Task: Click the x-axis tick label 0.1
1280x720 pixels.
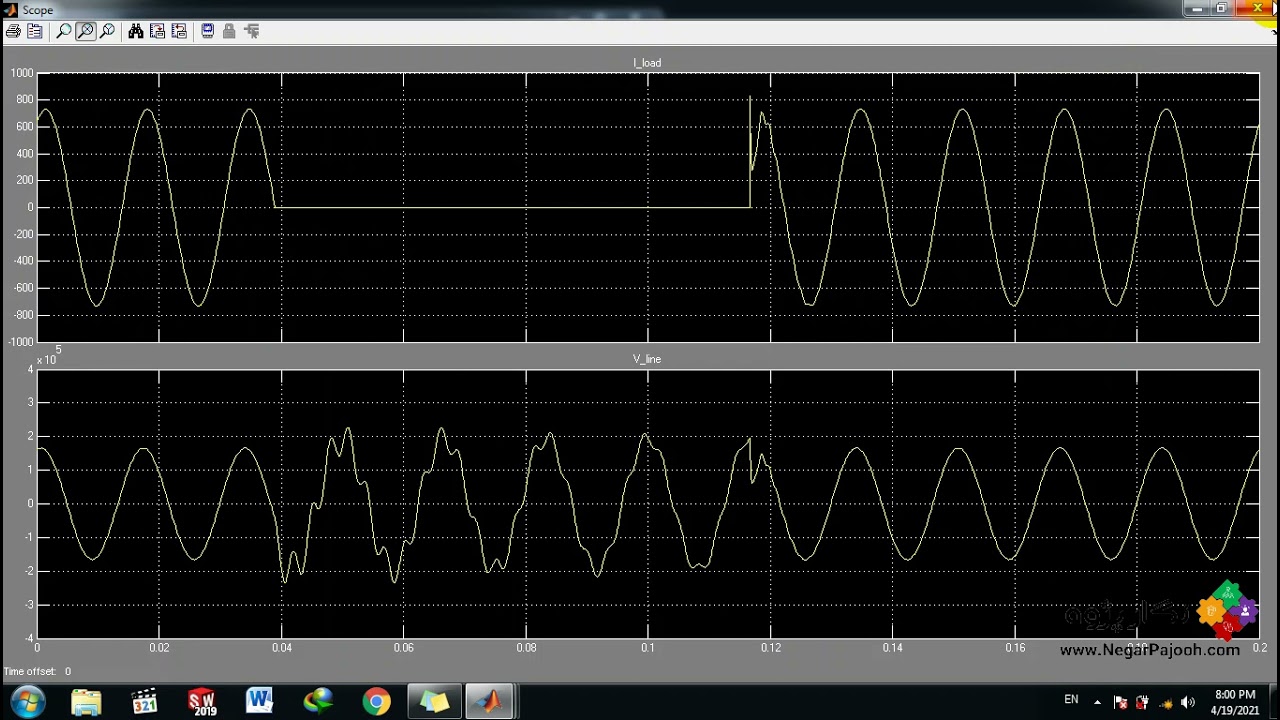Action: (648, 648)
